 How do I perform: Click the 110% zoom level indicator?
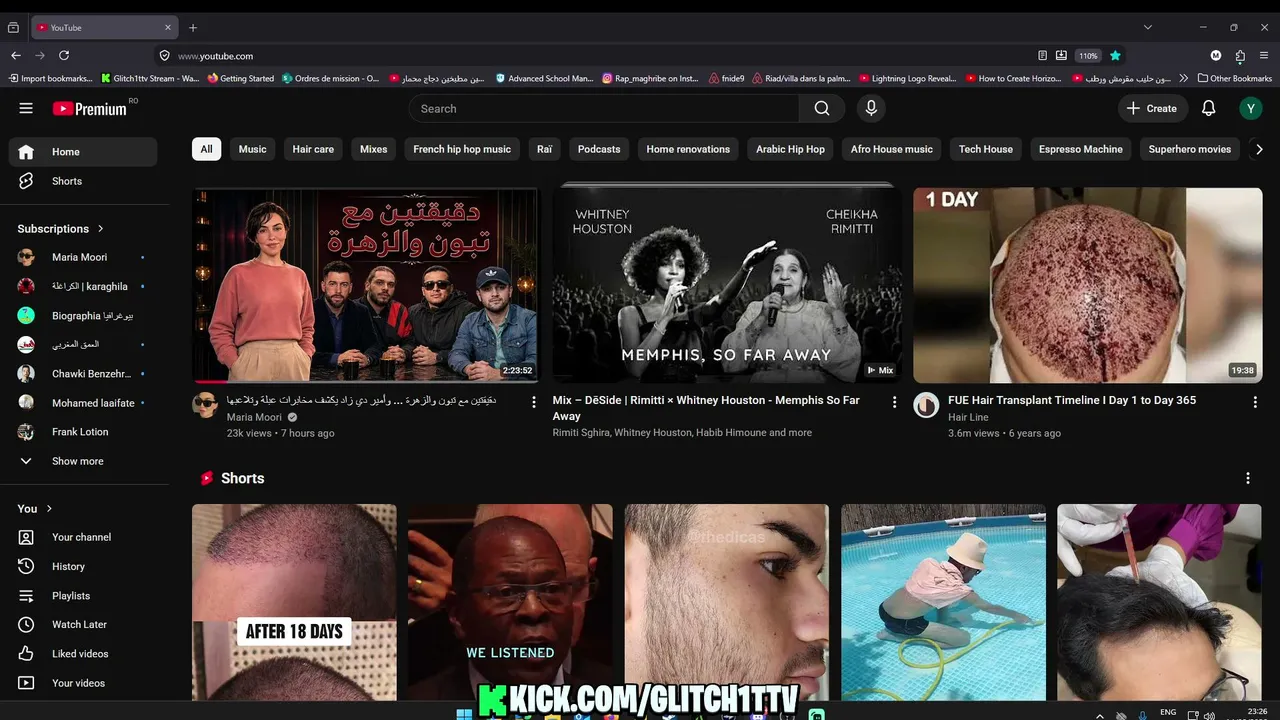click(x=1088, y=56)
